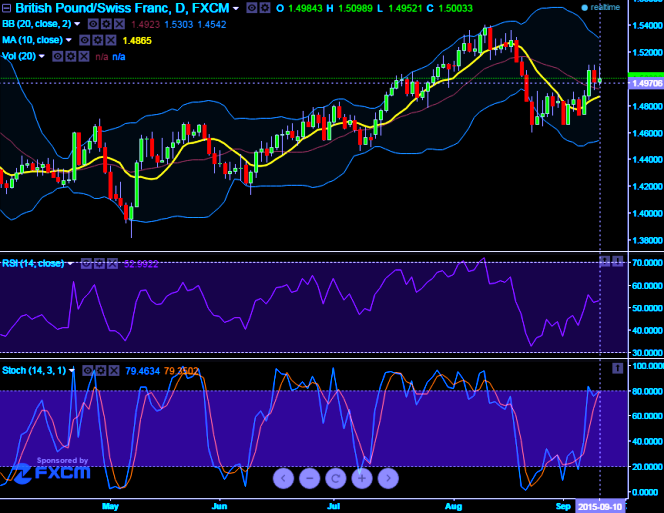Hide the MA (10, close) line with eye icon
Screen dimensions: 664x513
(85, 40)
